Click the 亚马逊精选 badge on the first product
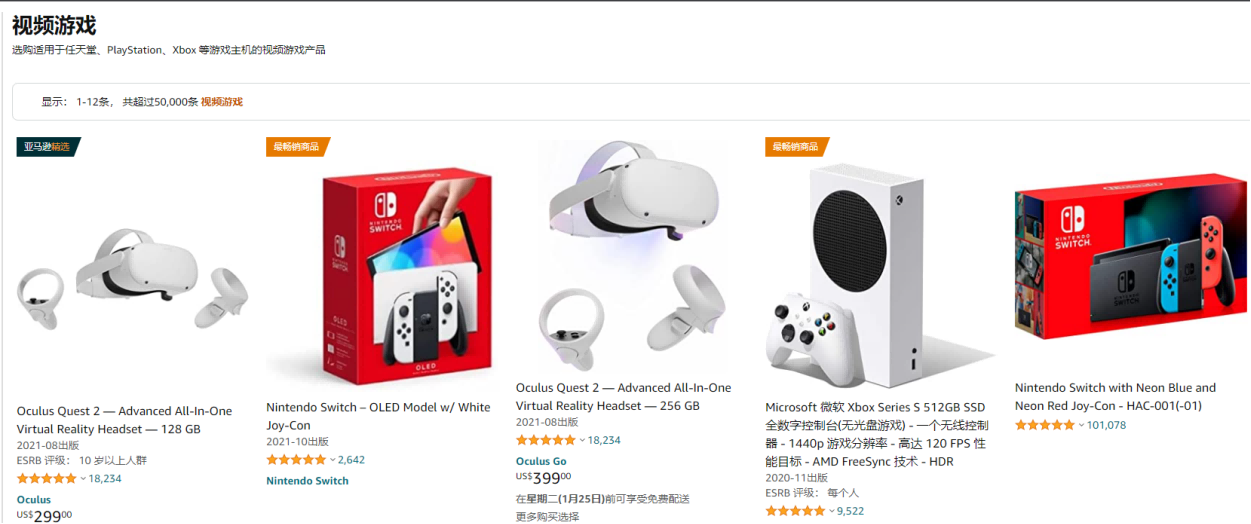Viewport: 1251px width, 524px height. pyautogui.click(x=48, y=147)
